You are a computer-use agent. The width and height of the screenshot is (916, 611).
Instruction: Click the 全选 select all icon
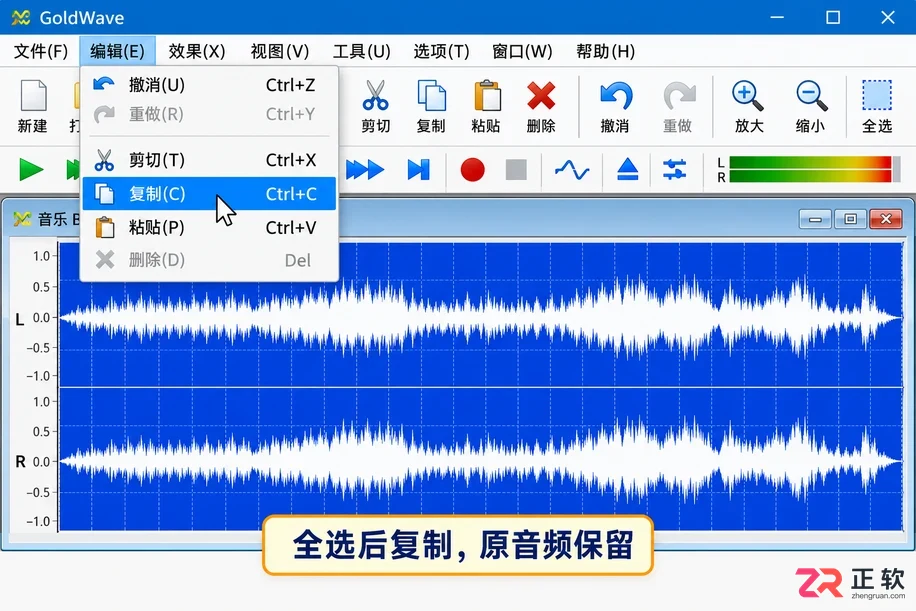tap(877, 106)
